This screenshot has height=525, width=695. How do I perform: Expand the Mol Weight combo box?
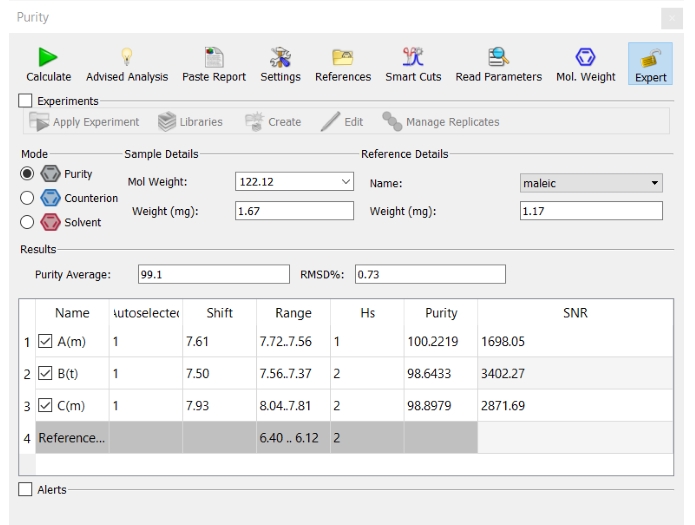pyautogui.click(x=346, y=183)
